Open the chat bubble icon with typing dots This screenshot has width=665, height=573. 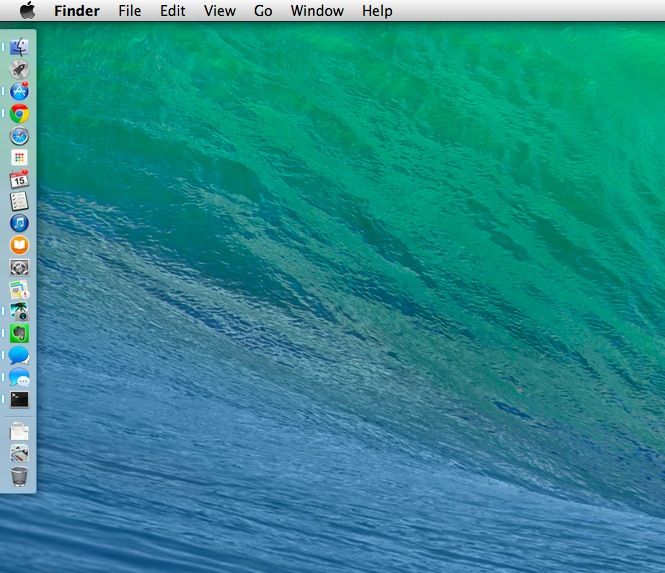(19, 377)
